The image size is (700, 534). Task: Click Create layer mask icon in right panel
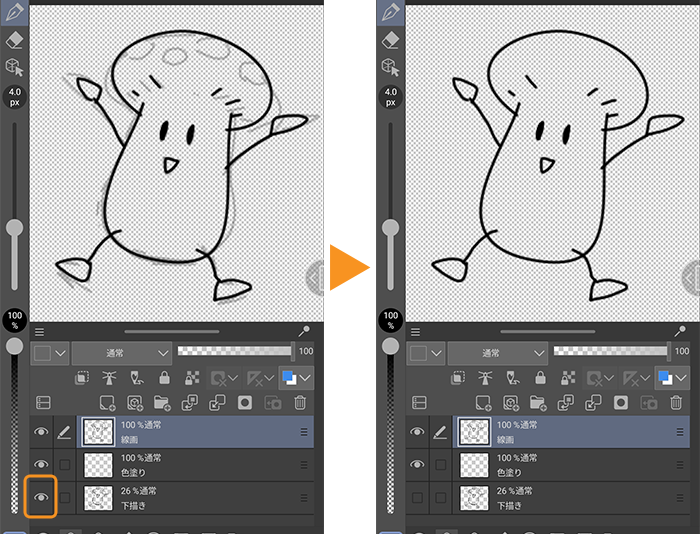[x=620, y=402]
